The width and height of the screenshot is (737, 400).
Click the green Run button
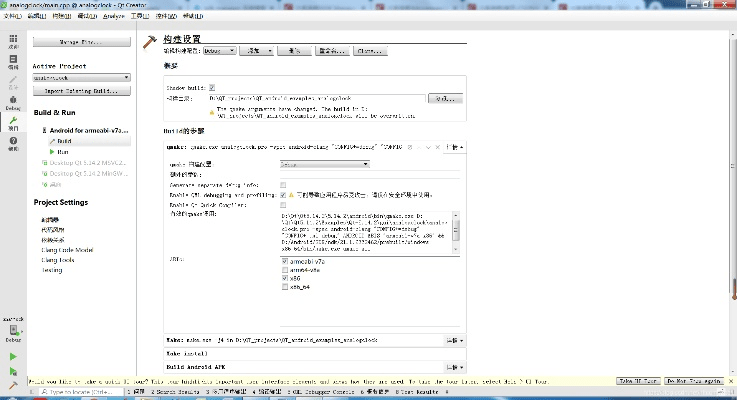(13, 356)
